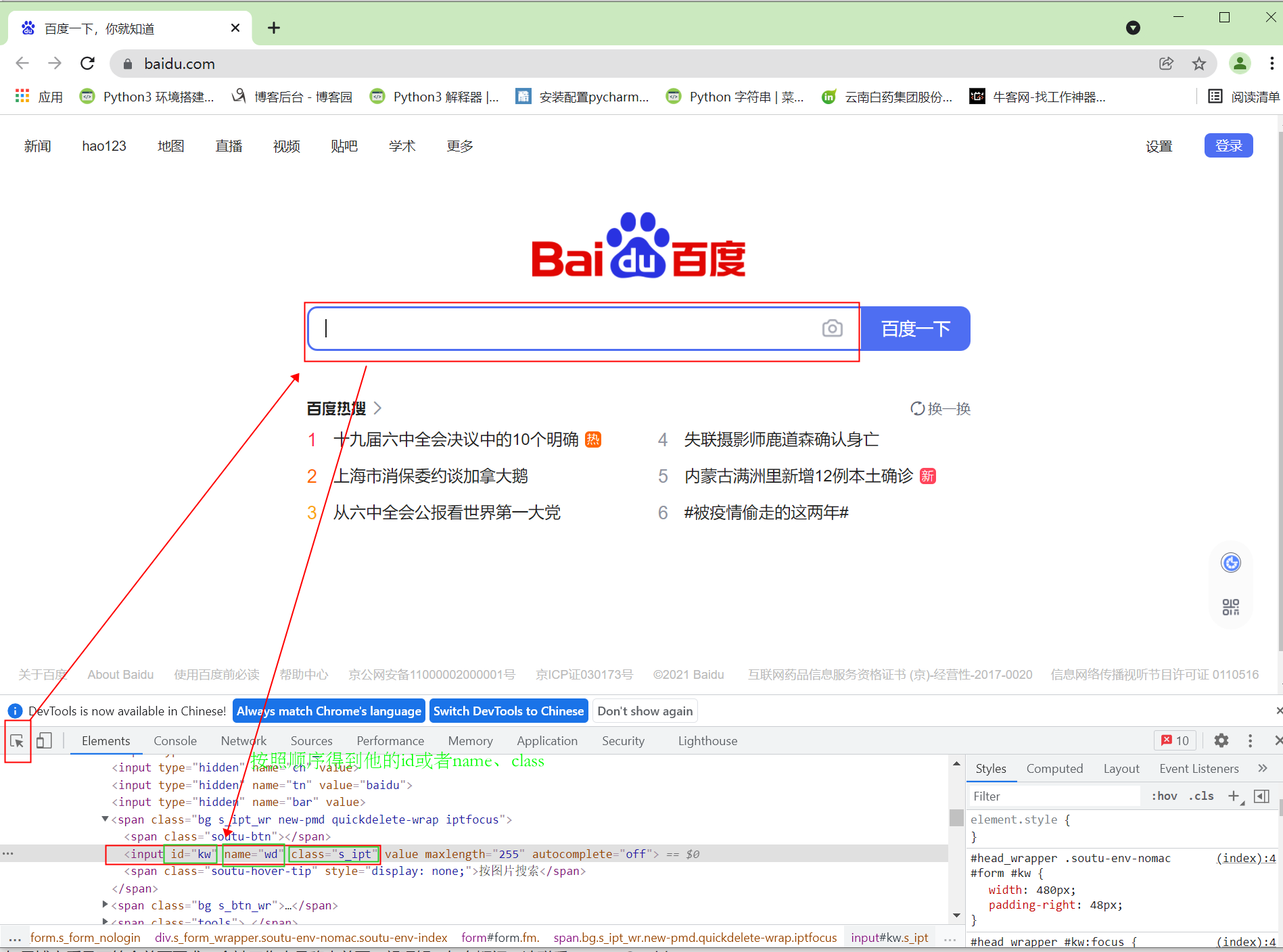1283x952 pixels.
Task: Expand the span bg s_ipt_wr node
Action: coord(105,819)
